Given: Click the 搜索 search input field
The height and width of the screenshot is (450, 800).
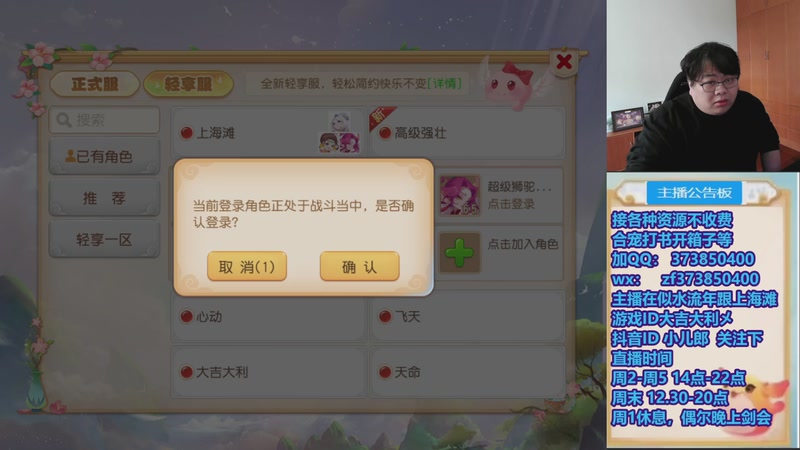Looking at the screenshot, I should pos(105,120).
